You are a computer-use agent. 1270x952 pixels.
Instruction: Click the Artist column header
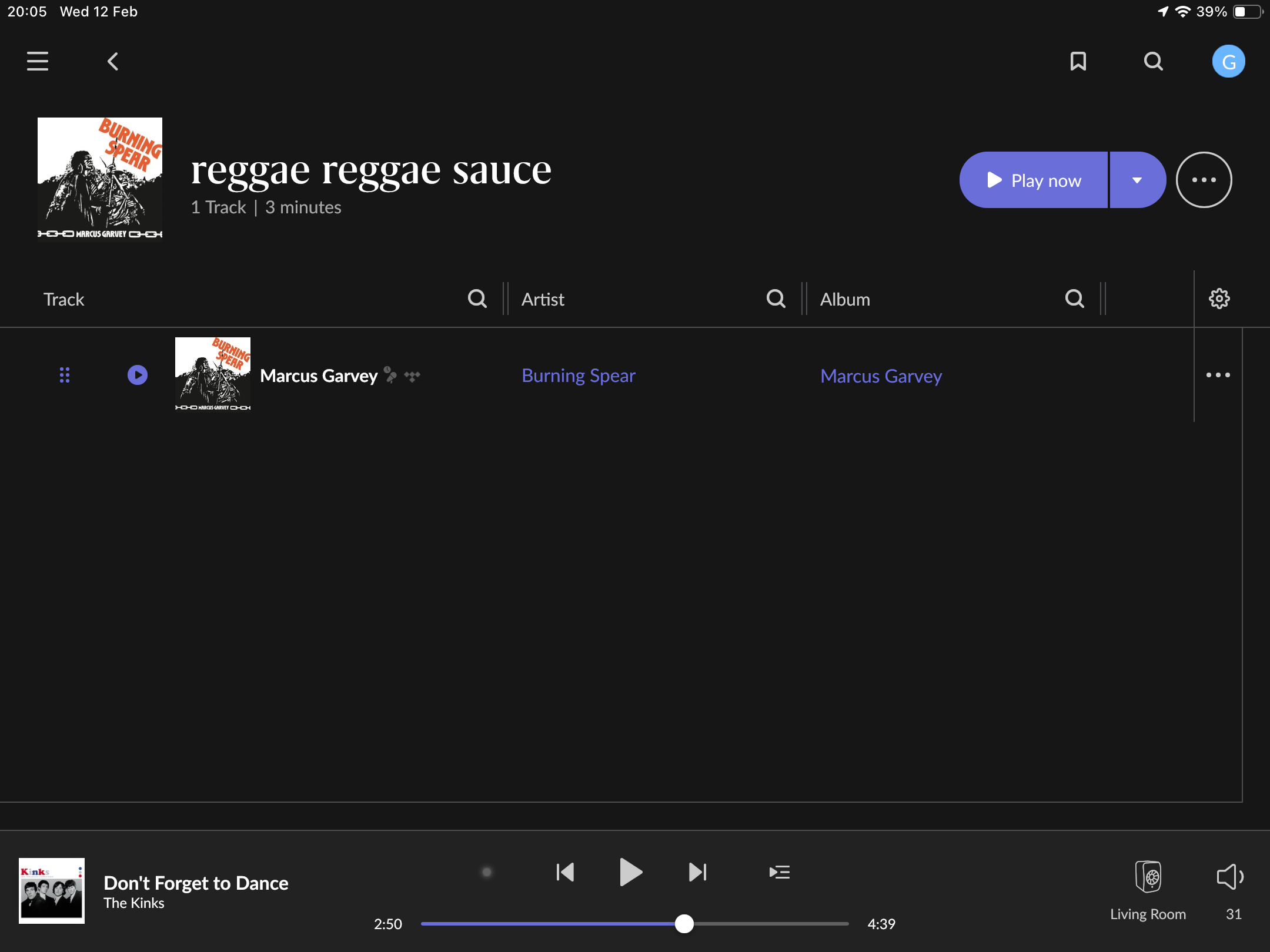543,299
